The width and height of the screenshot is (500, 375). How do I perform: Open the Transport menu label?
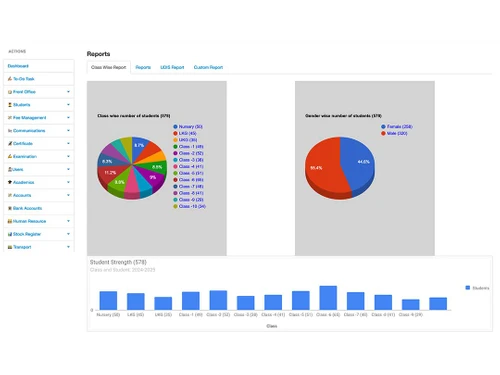click(22, 247)
